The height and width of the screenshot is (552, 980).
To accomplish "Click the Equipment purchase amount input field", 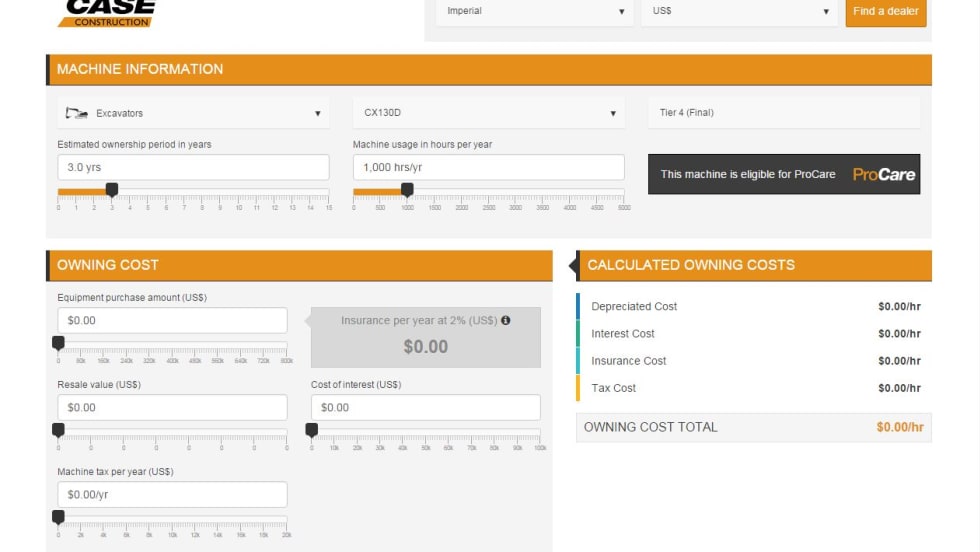I will [x=172, y=320].
